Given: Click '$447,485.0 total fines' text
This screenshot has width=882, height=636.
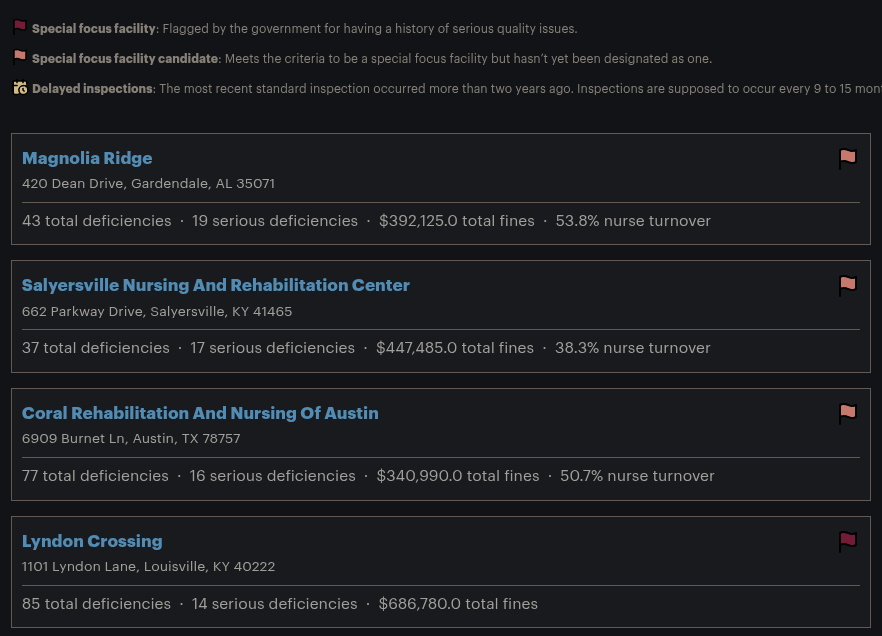Looking at the screenshot, I should (x=455, y=348).
